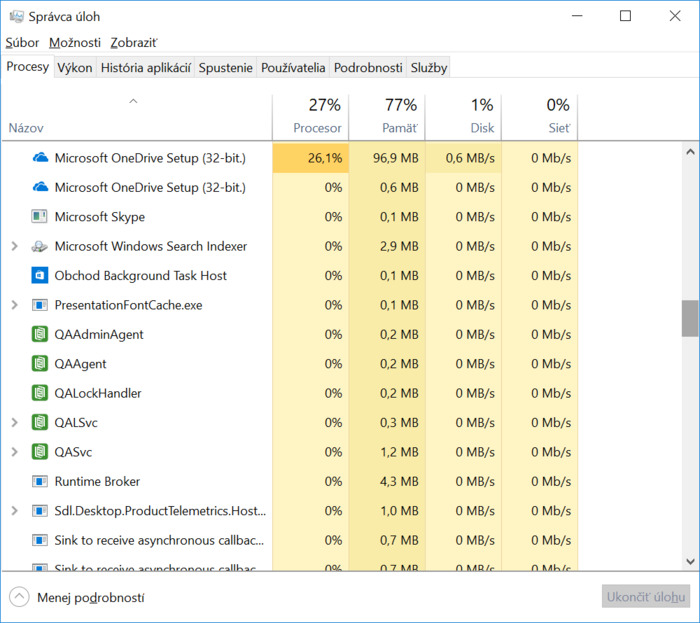Click the QAAgent green icon
This screenshot has width=700, height=623.
click(39, 364)
